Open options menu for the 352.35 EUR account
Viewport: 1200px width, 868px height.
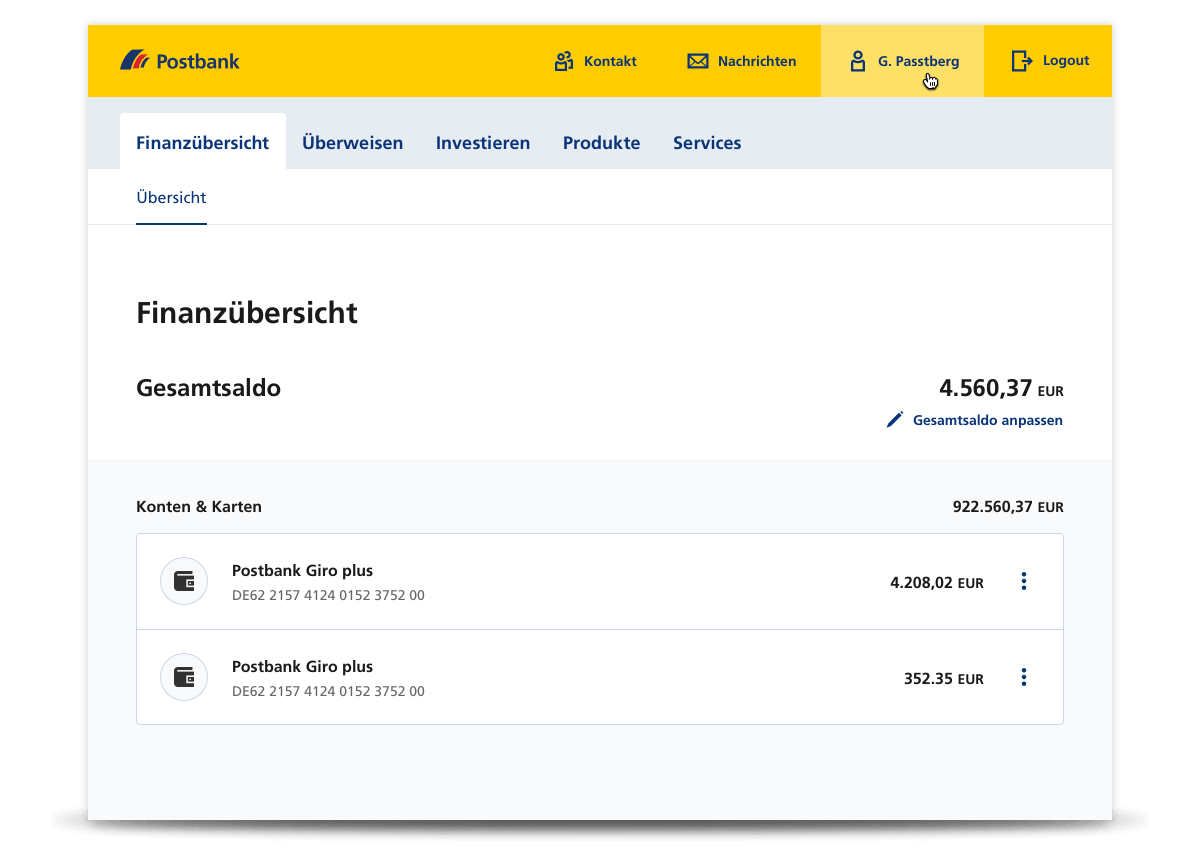1023,677
